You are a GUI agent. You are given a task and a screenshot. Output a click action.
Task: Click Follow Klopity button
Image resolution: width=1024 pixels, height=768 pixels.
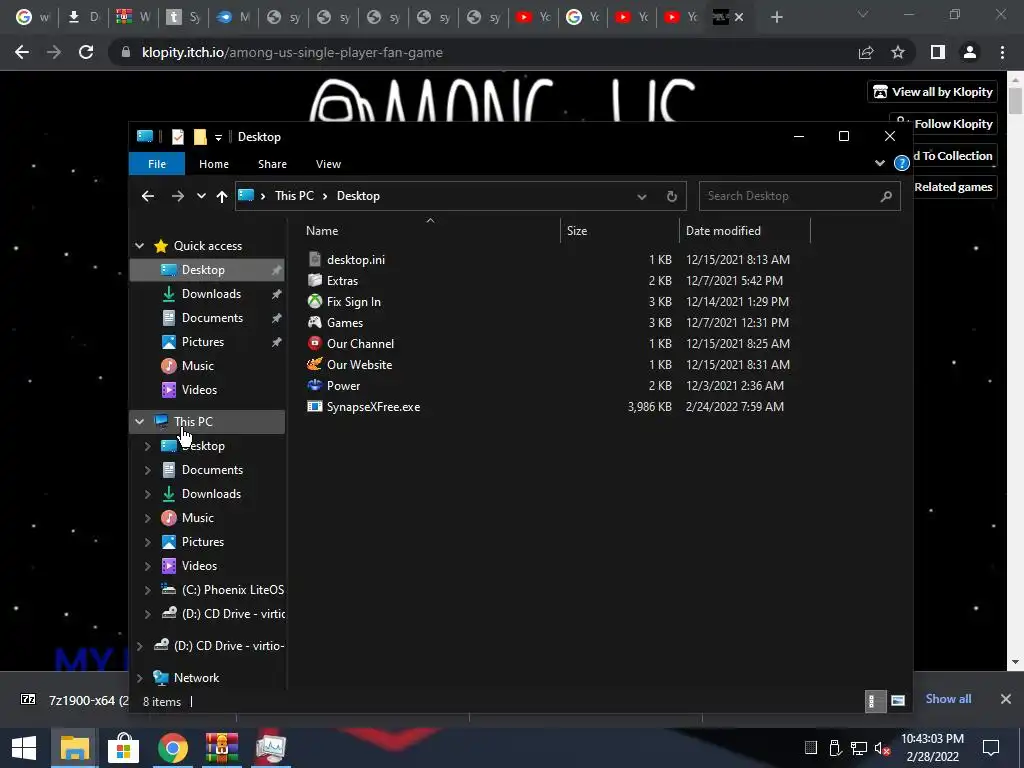[x=943, y=123]
